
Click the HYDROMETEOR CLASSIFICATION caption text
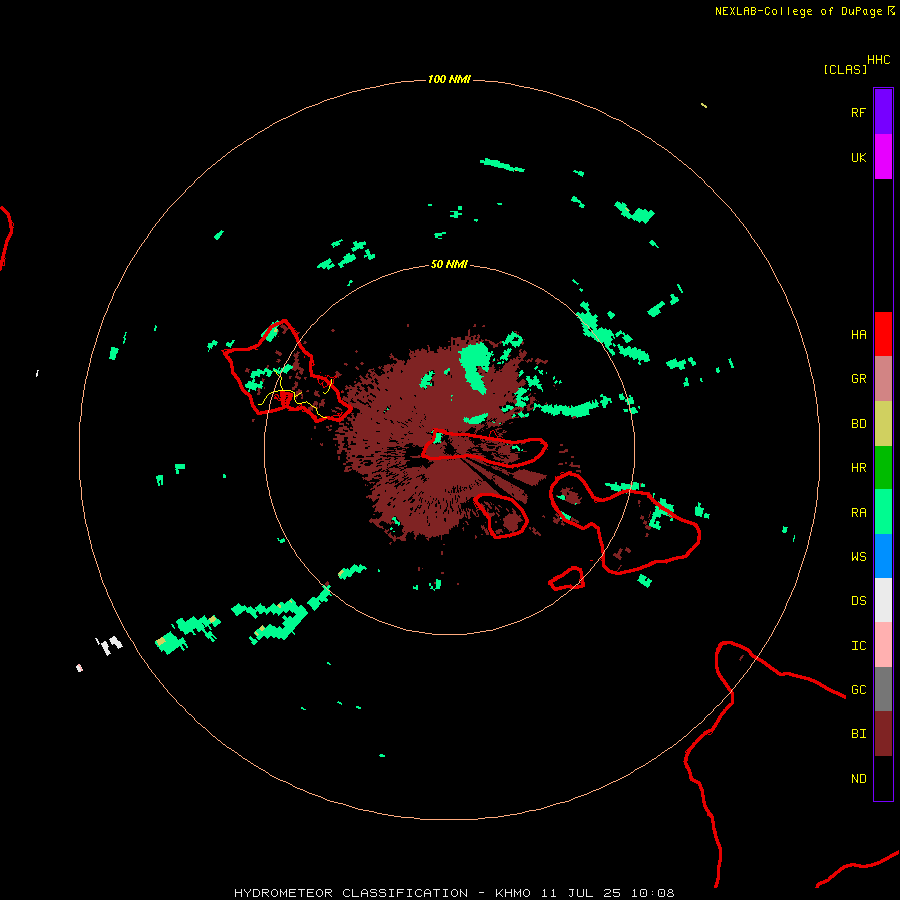[x=350, y=893]
